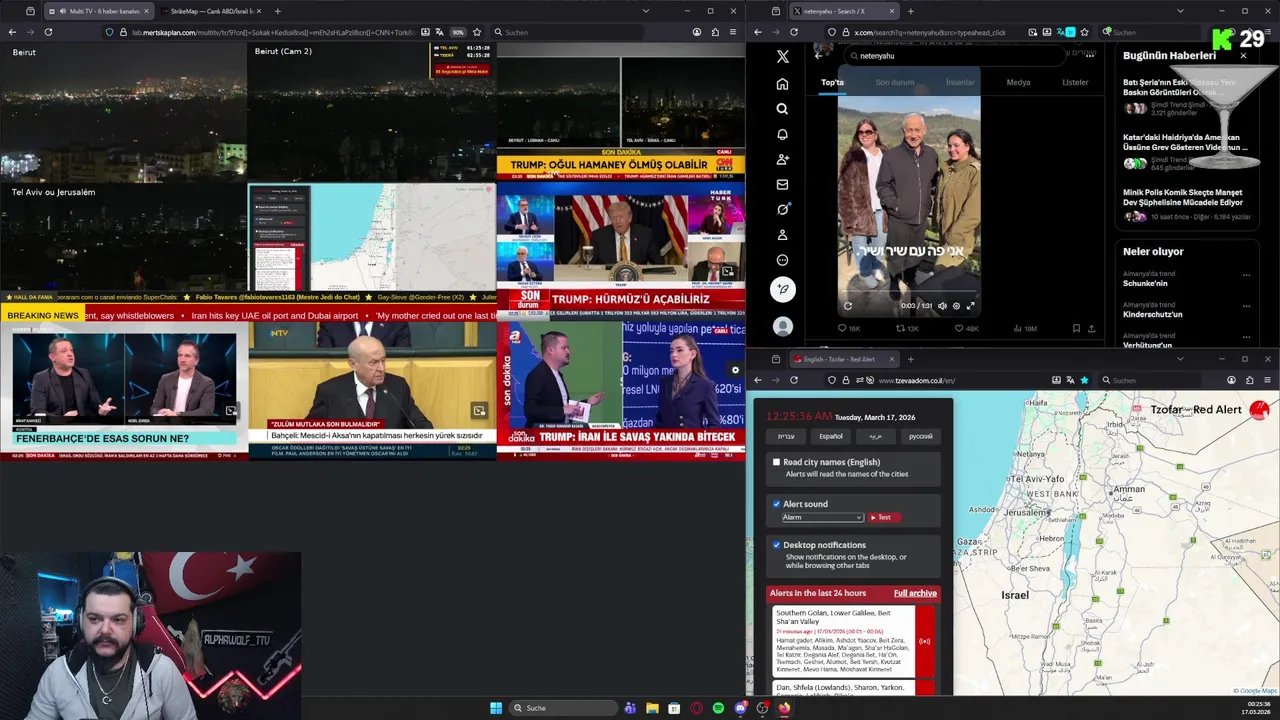This screenshot has width=1280, height=720.
Task: Open tab list dropdown in X browser window
Action: click(1180, 11)
